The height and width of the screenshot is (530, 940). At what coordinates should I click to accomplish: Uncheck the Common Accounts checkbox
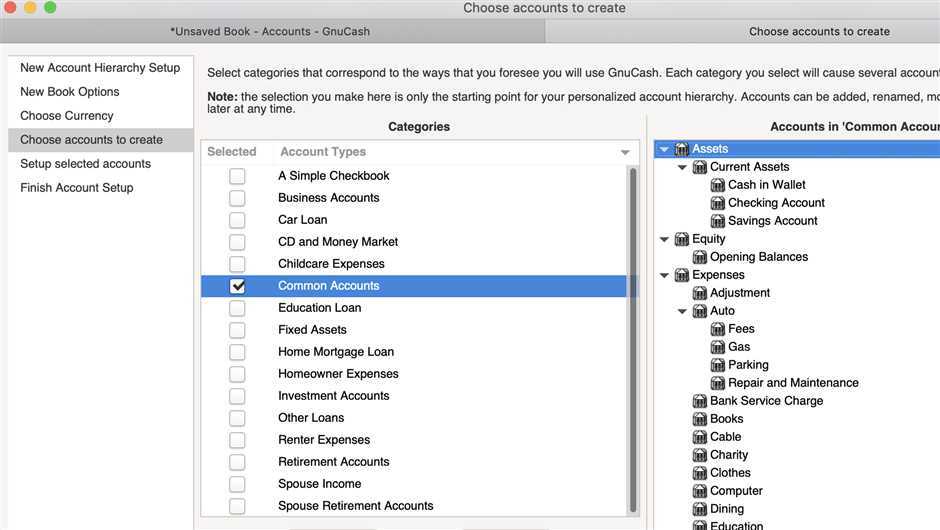pyautogui.click(x=237, y=286)
